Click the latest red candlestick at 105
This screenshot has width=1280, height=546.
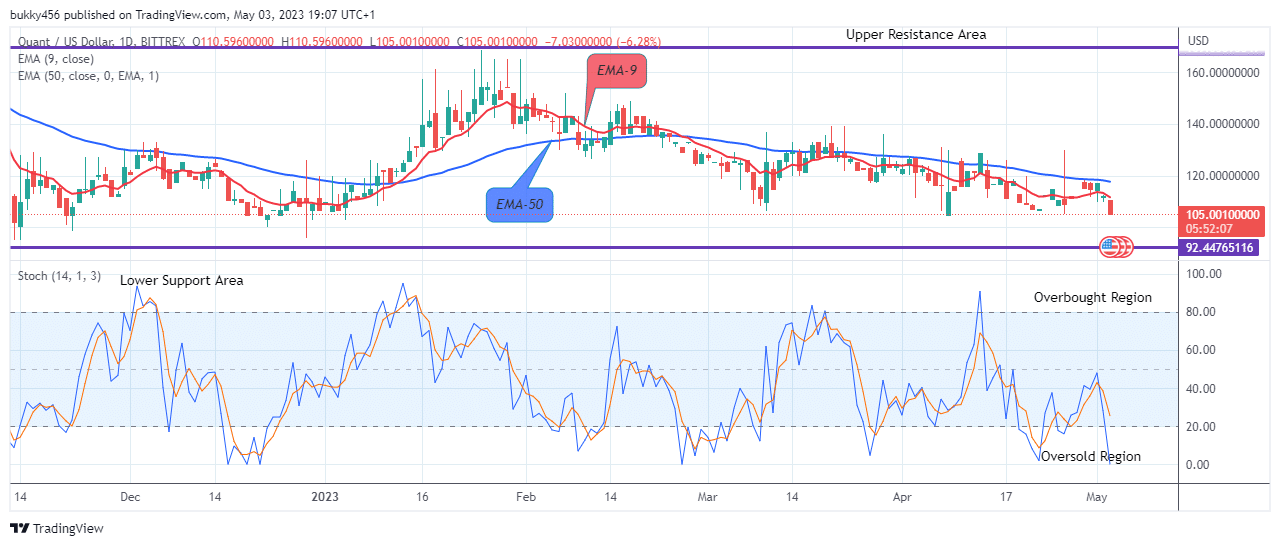(x=1113, y=206)
